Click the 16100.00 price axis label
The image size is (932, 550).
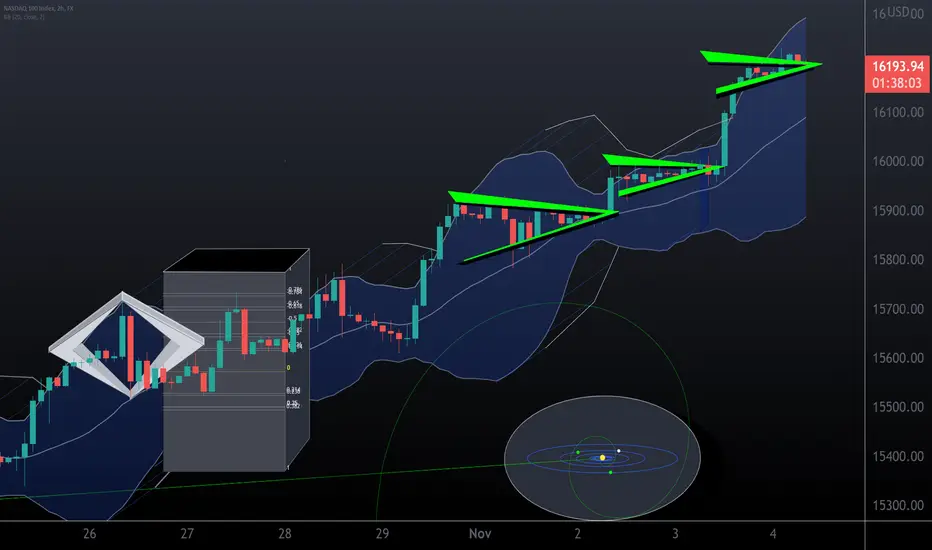898,112
